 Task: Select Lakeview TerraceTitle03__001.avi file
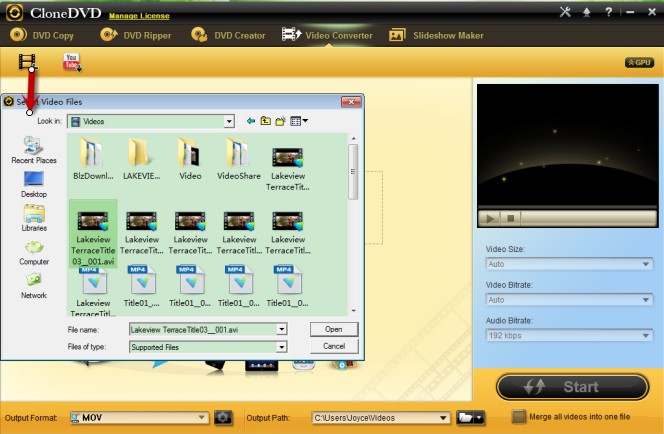[x=93, y=234]
